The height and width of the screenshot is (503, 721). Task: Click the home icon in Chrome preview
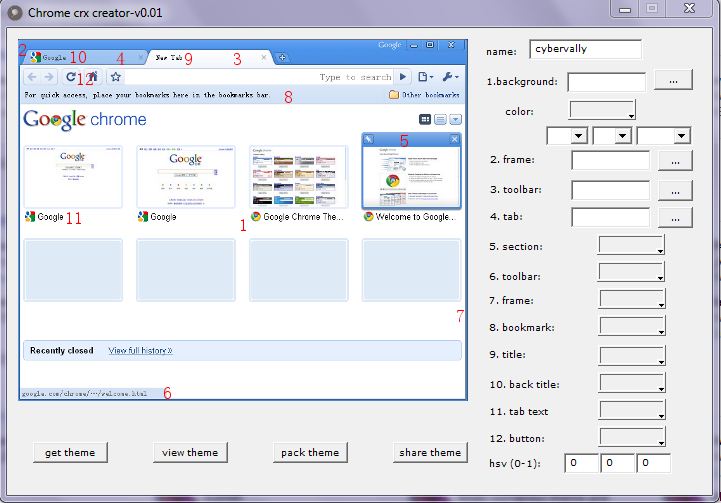[x=93, y=77]
